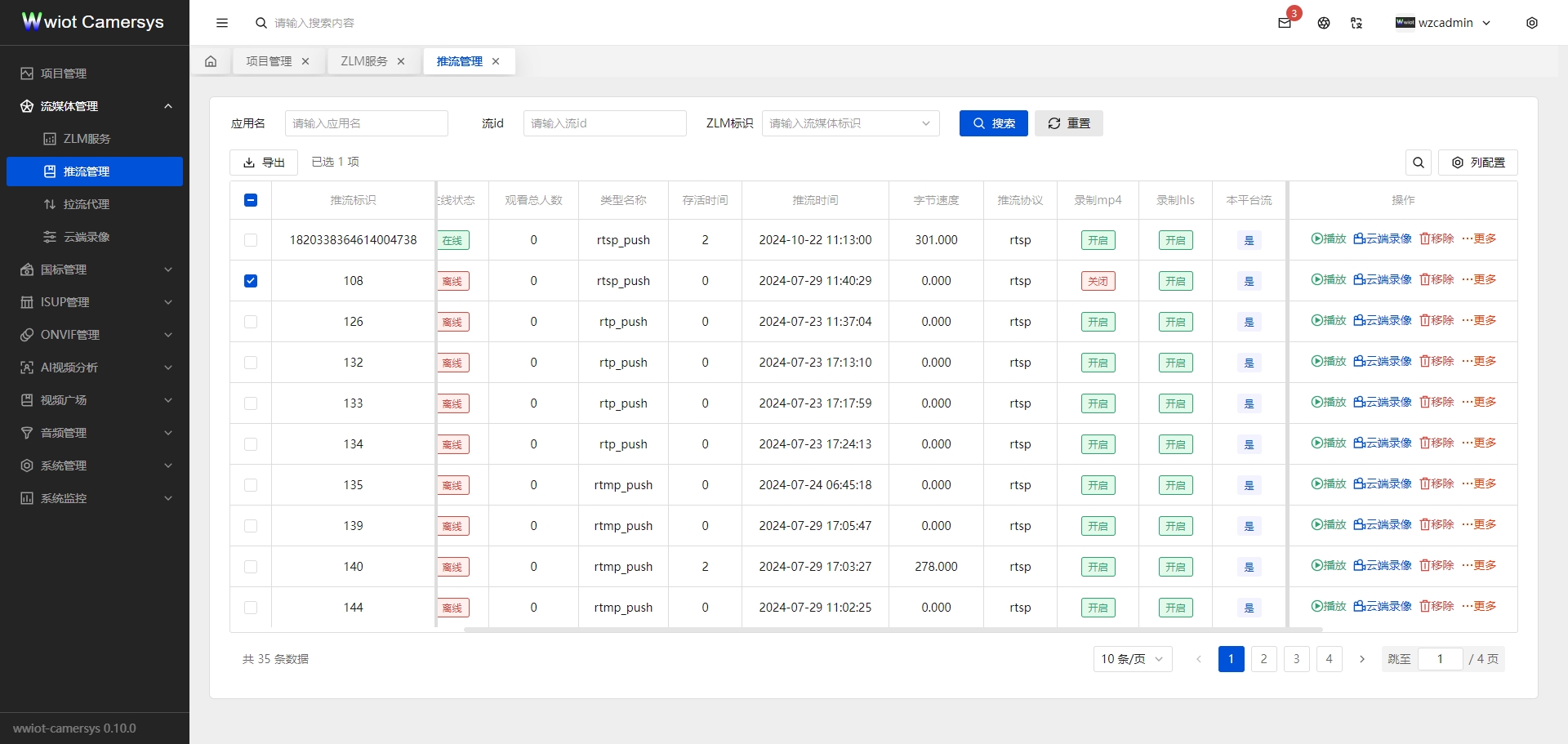Open 列配置 column configuration settings
The image size is (1568, 744).
coord(1478,163)
